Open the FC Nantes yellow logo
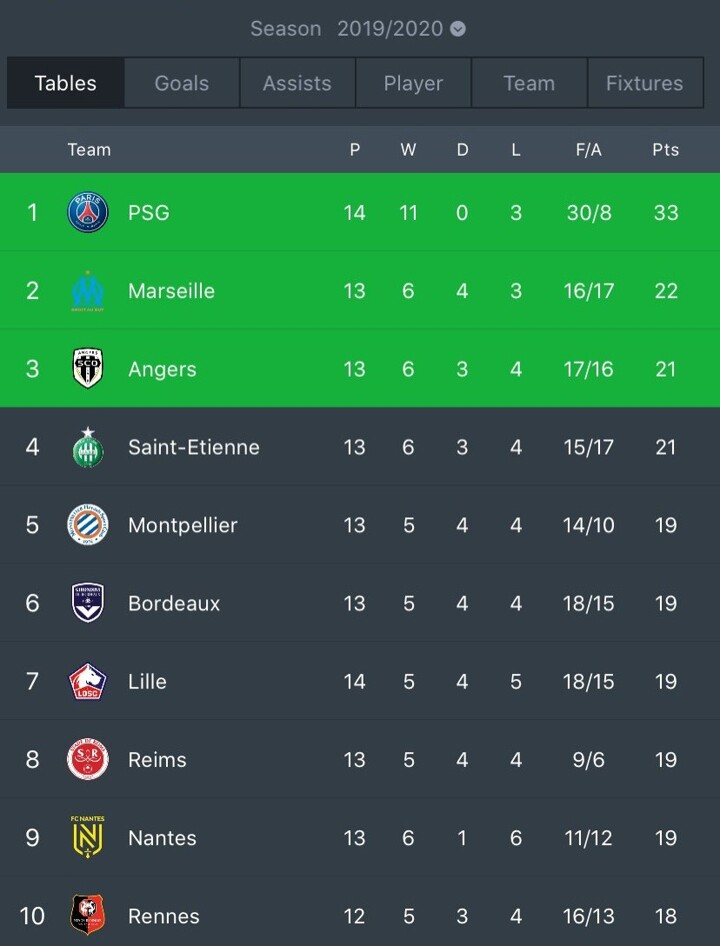Viewport: 720px width, 946px height. (x=88, y=837)
